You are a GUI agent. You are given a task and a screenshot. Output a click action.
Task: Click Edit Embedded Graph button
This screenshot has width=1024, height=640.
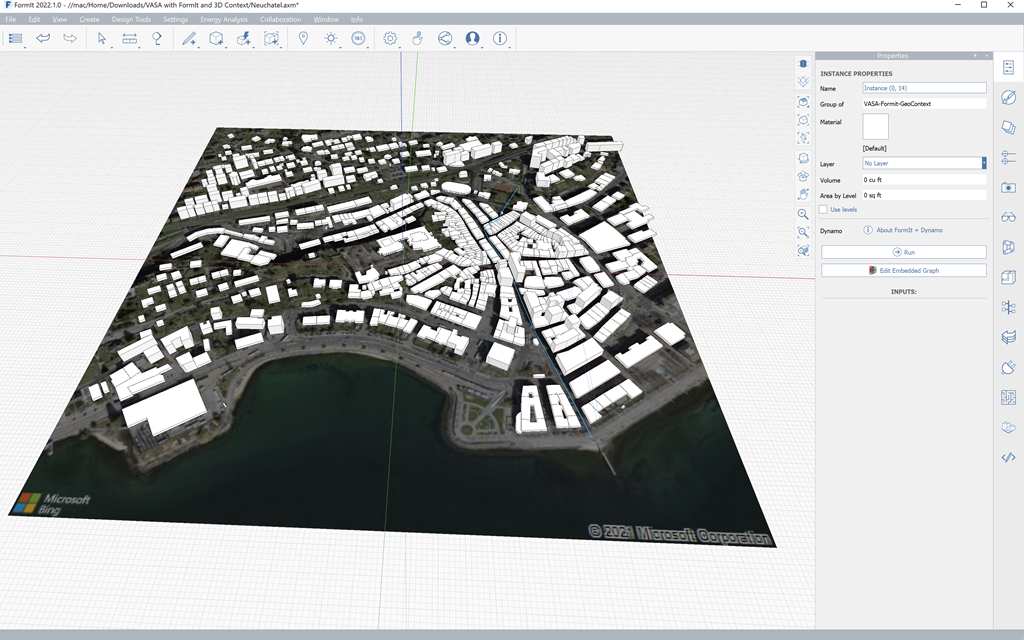click(904, 270)
